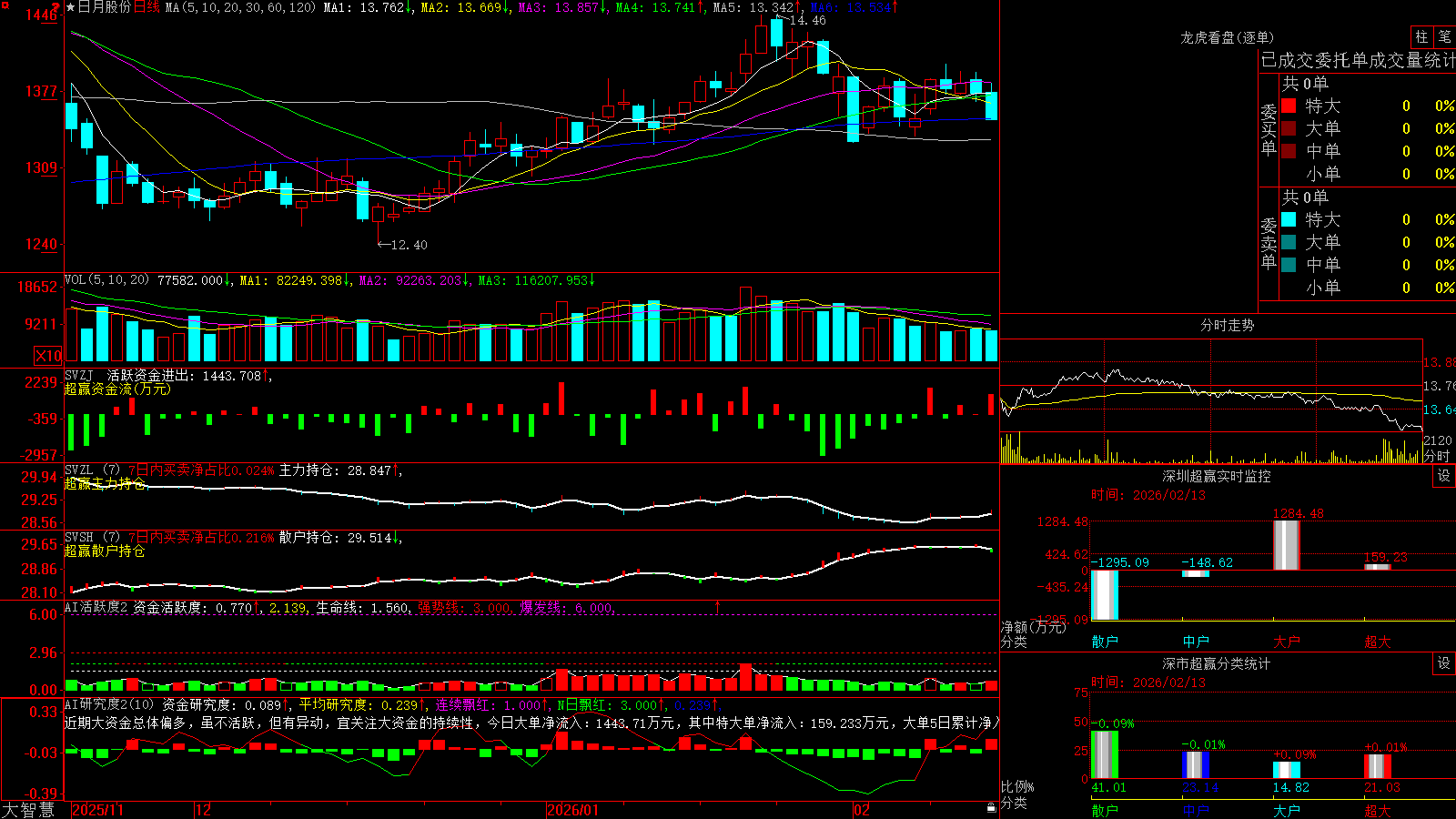
Task: Click the AI活跃度2 indicator label
Action: (96, 607)
